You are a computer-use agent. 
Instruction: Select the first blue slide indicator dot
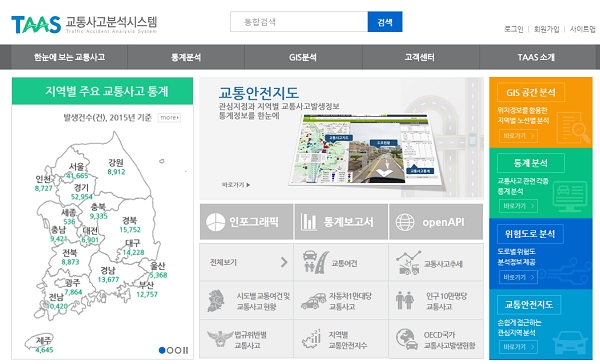pos(162,350)
